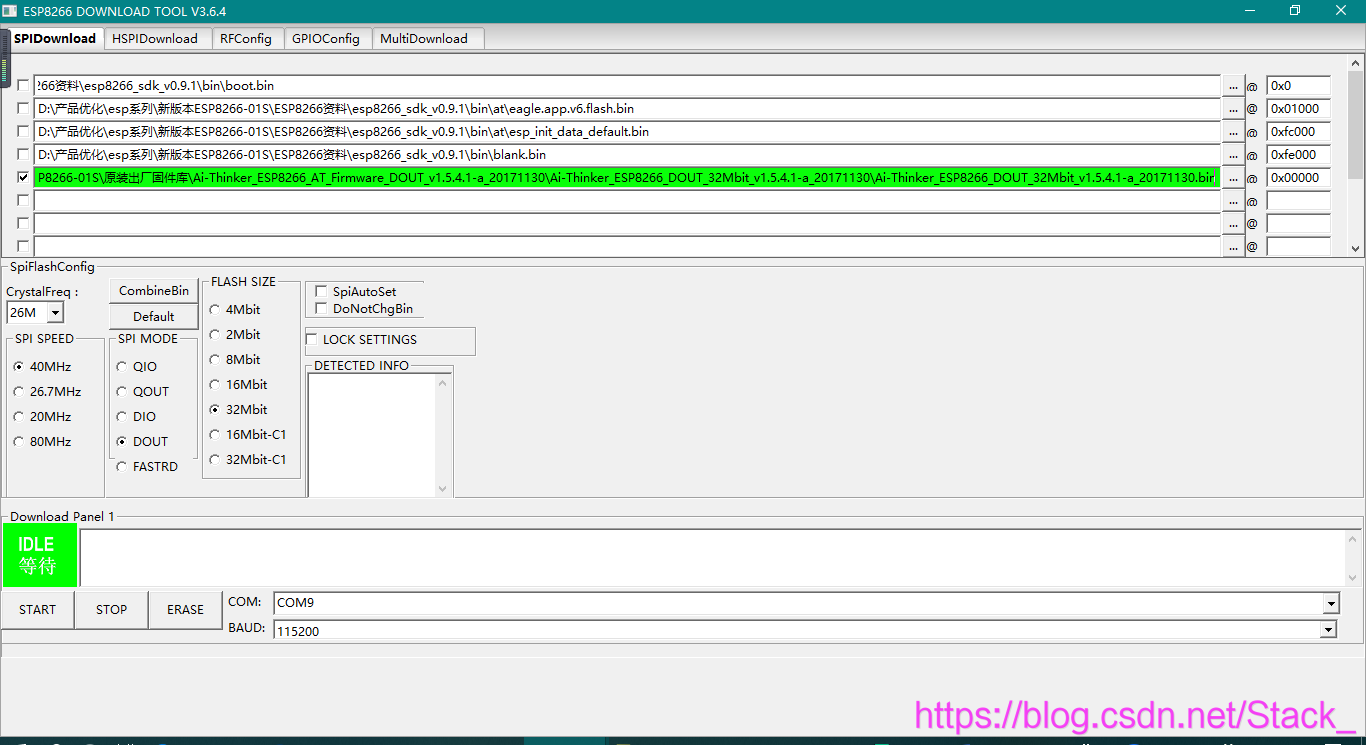1366x745 pixels.
Task: Select the SPIDownload tab
Action: pyautogui.click(x=55, y=38)
